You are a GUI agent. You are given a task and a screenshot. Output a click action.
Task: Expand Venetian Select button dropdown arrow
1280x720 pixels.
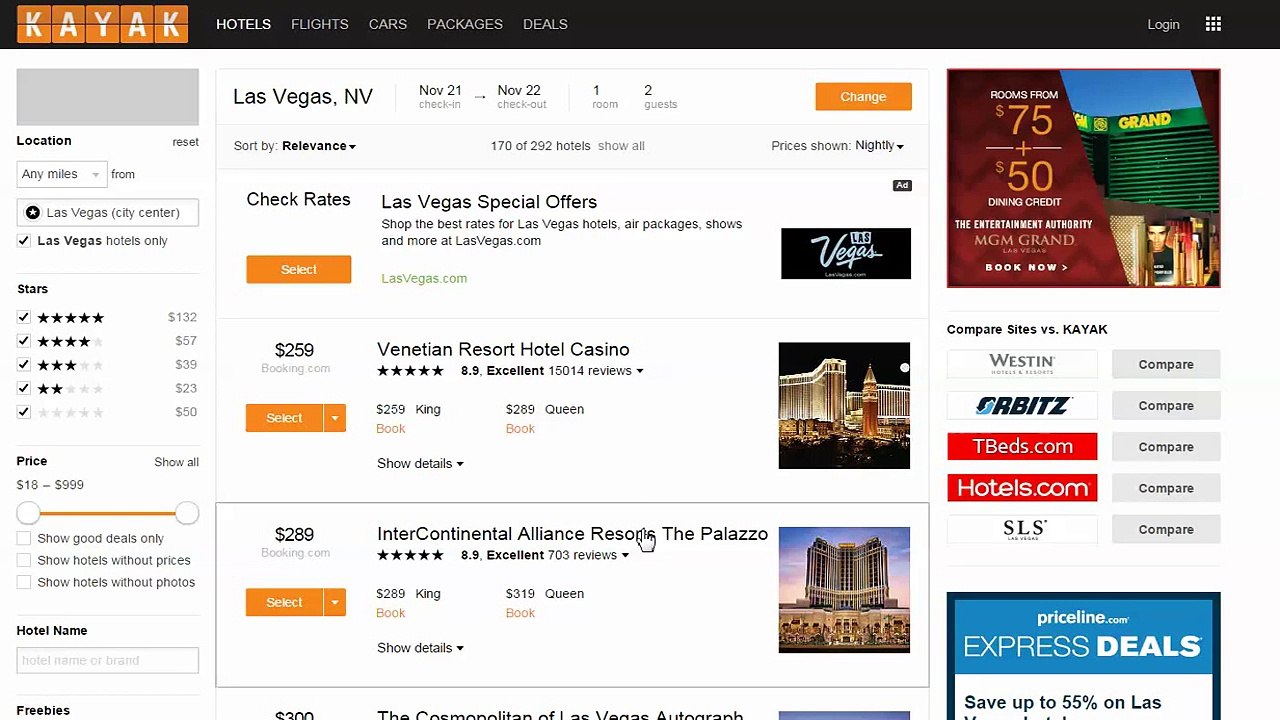click(335, 418)
